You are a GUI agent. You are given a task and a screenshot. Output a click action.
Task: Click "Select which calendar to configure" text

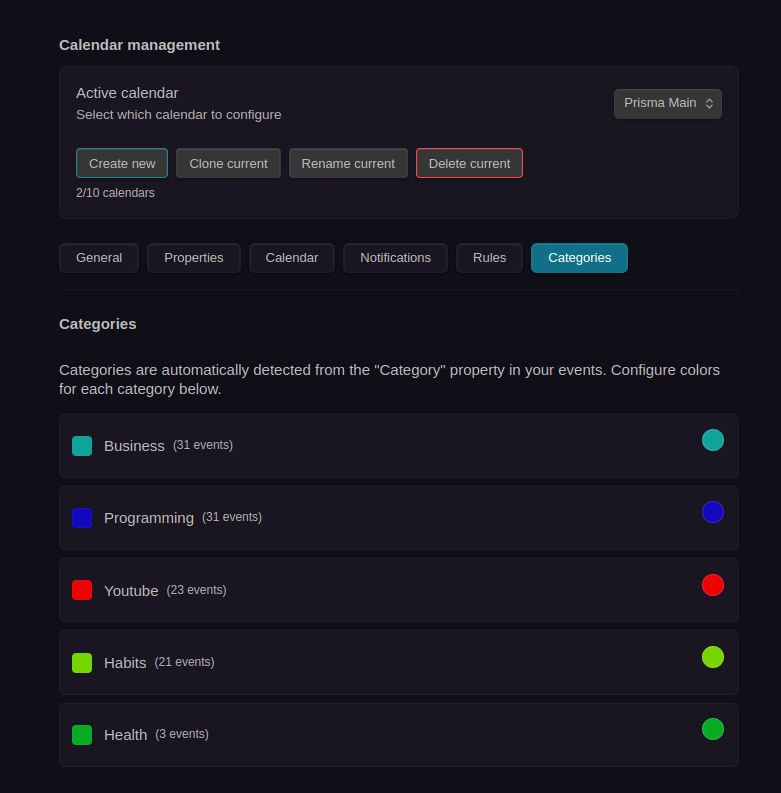coord(179,115)
